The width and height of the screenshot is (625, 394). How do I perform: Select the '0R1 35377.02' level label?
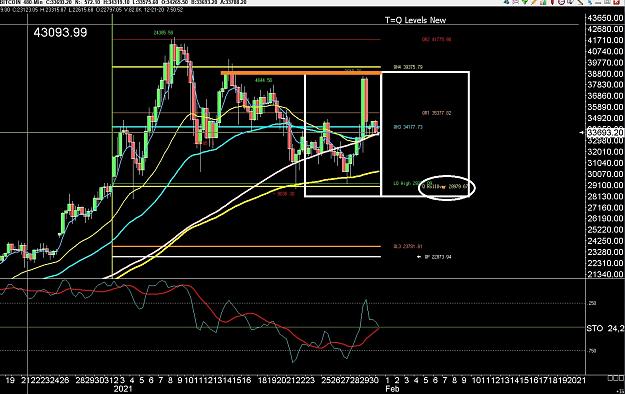[436, 113]
